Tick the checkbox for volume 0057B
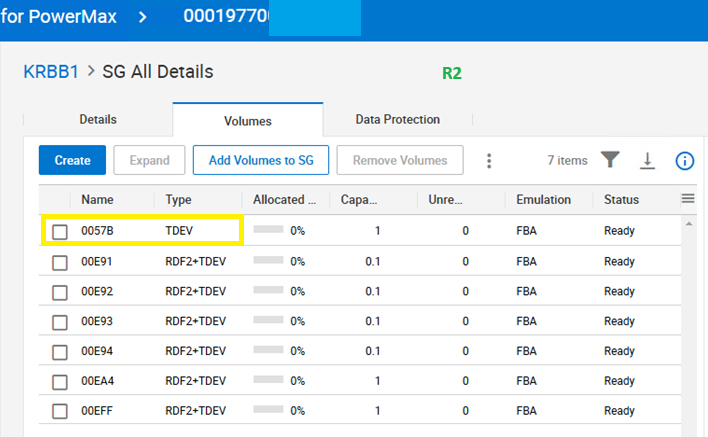The height and width of the screenshot is (437, 708). 60,232
